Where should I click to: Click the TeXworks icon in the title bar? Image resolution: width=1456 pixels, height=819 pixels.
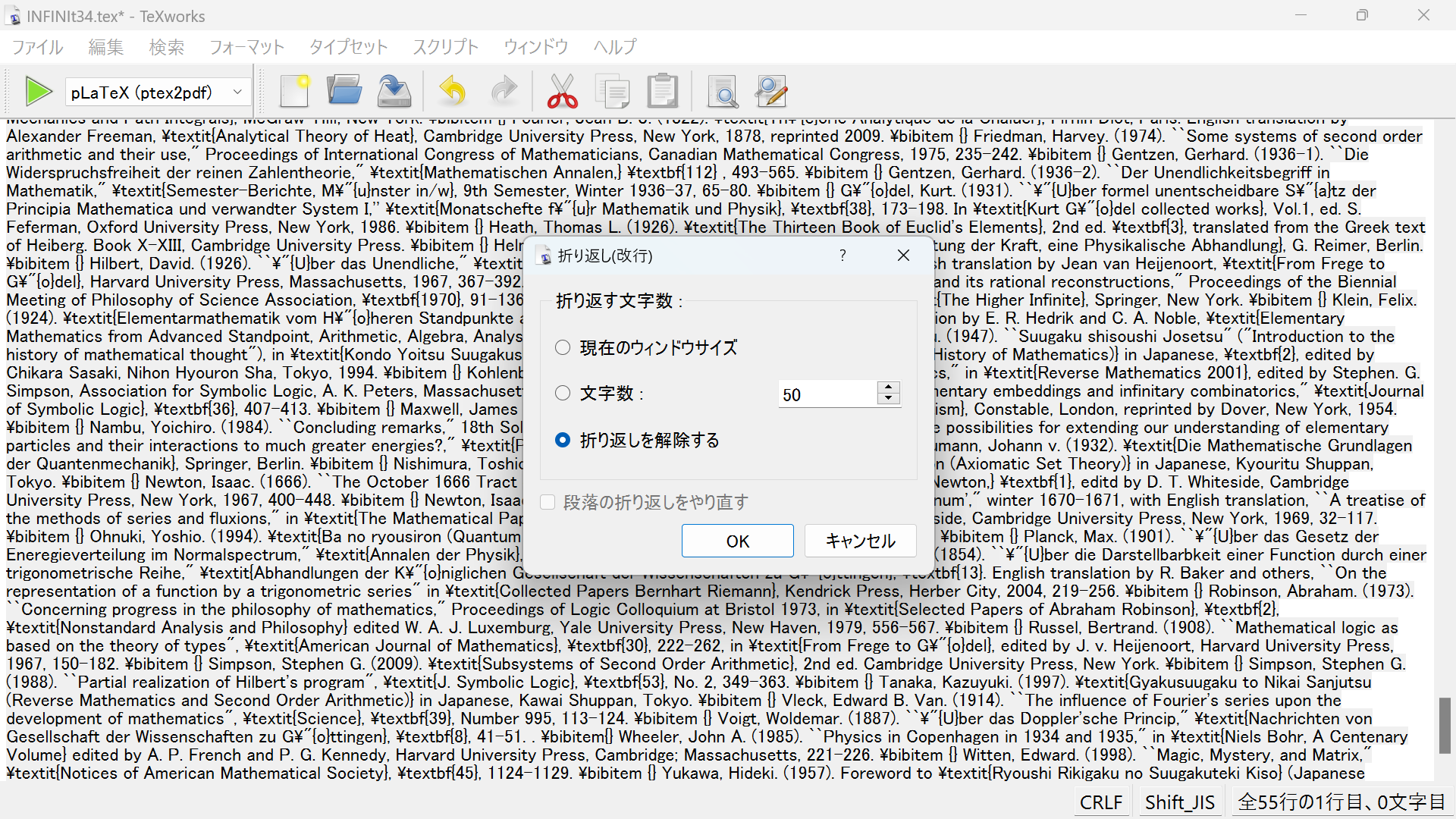[14, 16]
